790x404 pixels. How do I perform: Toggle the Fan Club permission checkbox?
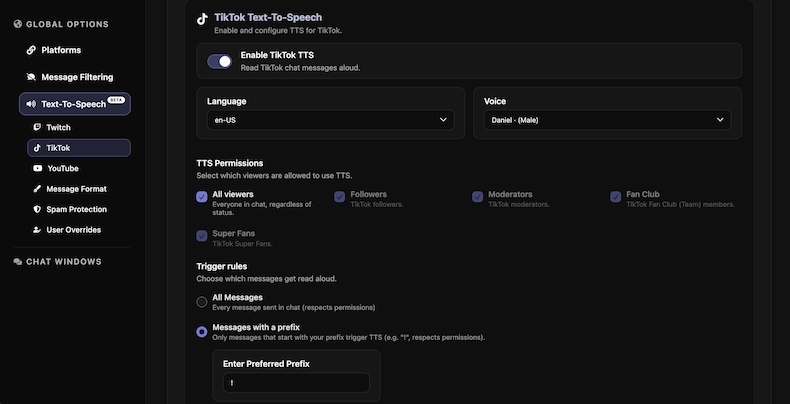pyautogui.click(x=616, y=197)
